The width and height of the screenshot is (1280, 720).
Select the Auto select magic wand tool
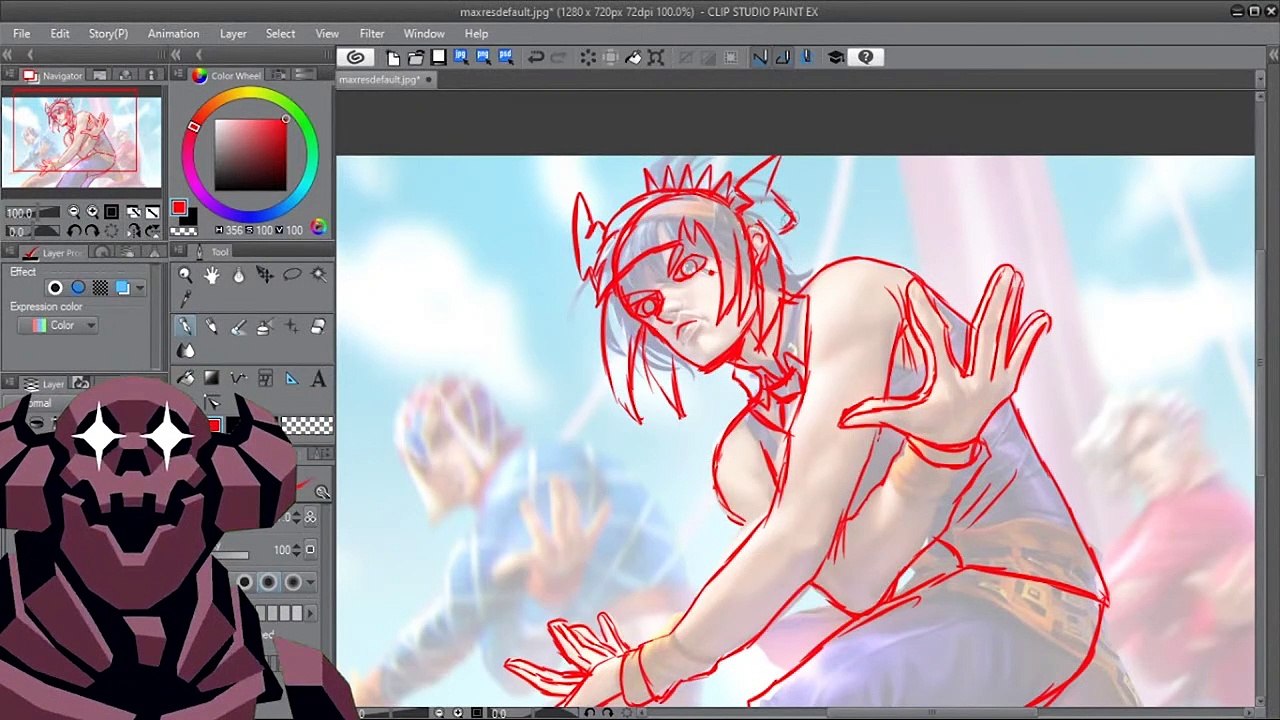(x=319, y=275)
